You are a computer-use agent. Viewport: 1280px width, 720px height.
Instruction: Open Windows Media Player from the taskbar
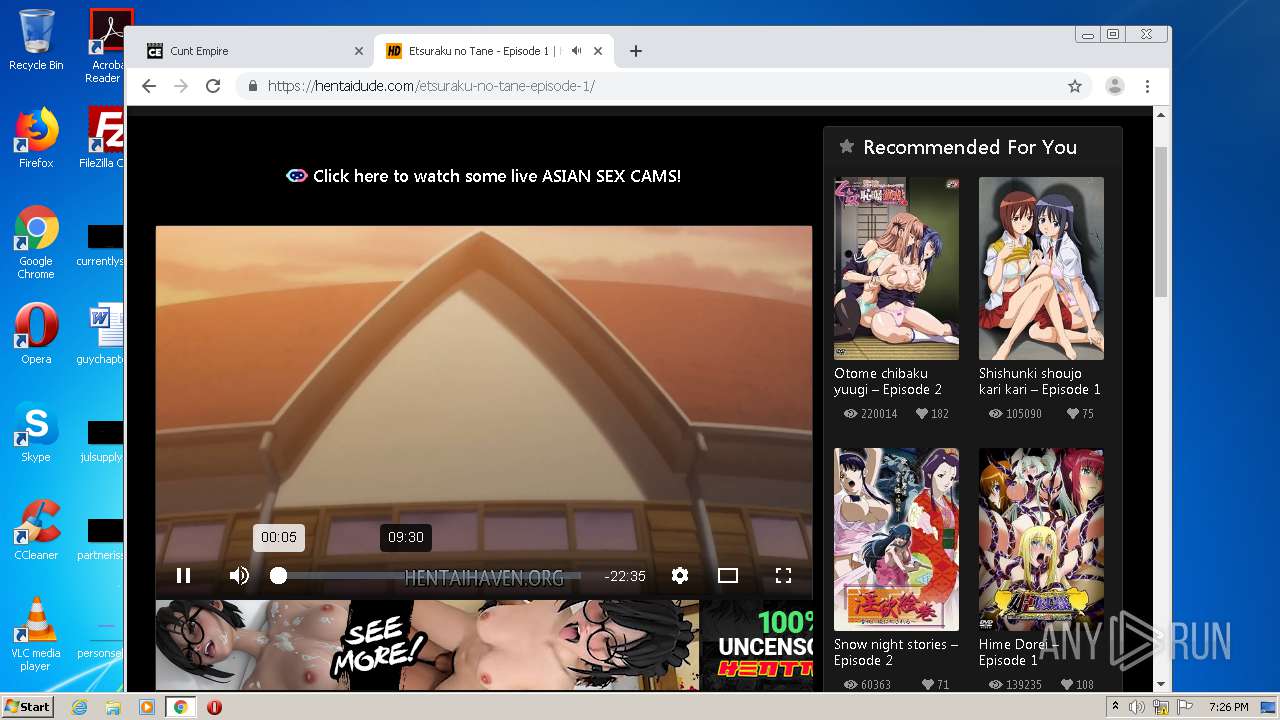click(x=147, y=707)
